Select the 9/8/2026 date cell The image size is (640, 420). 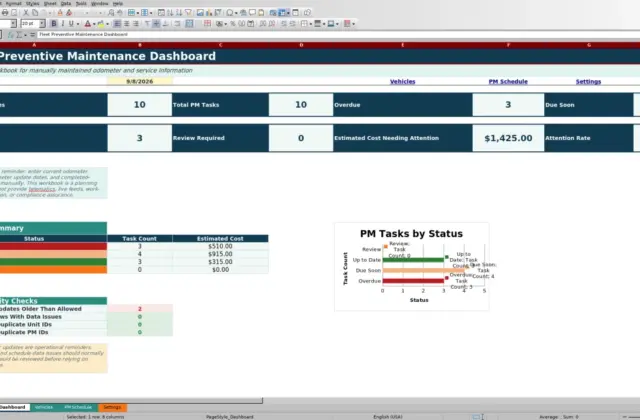coord(140,81)
